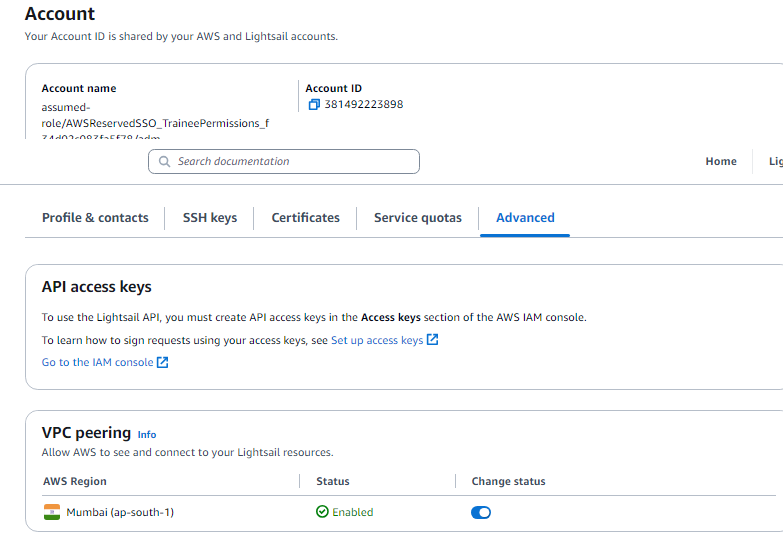Click the API access keys heading
Screen dimensions: 783x542
(96, 287)
